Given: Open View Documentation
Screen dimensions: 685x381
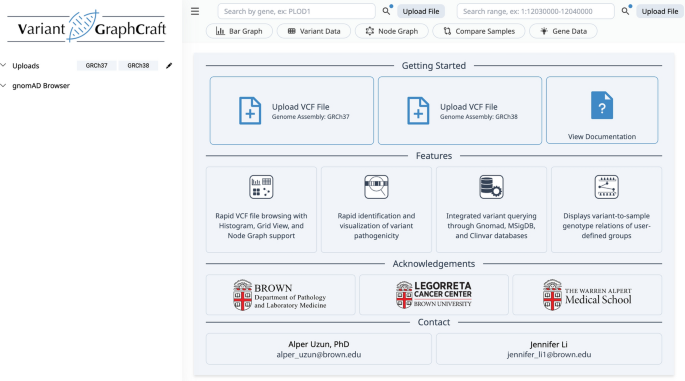Looking at the screenshot, I should [x=602, y=110].
